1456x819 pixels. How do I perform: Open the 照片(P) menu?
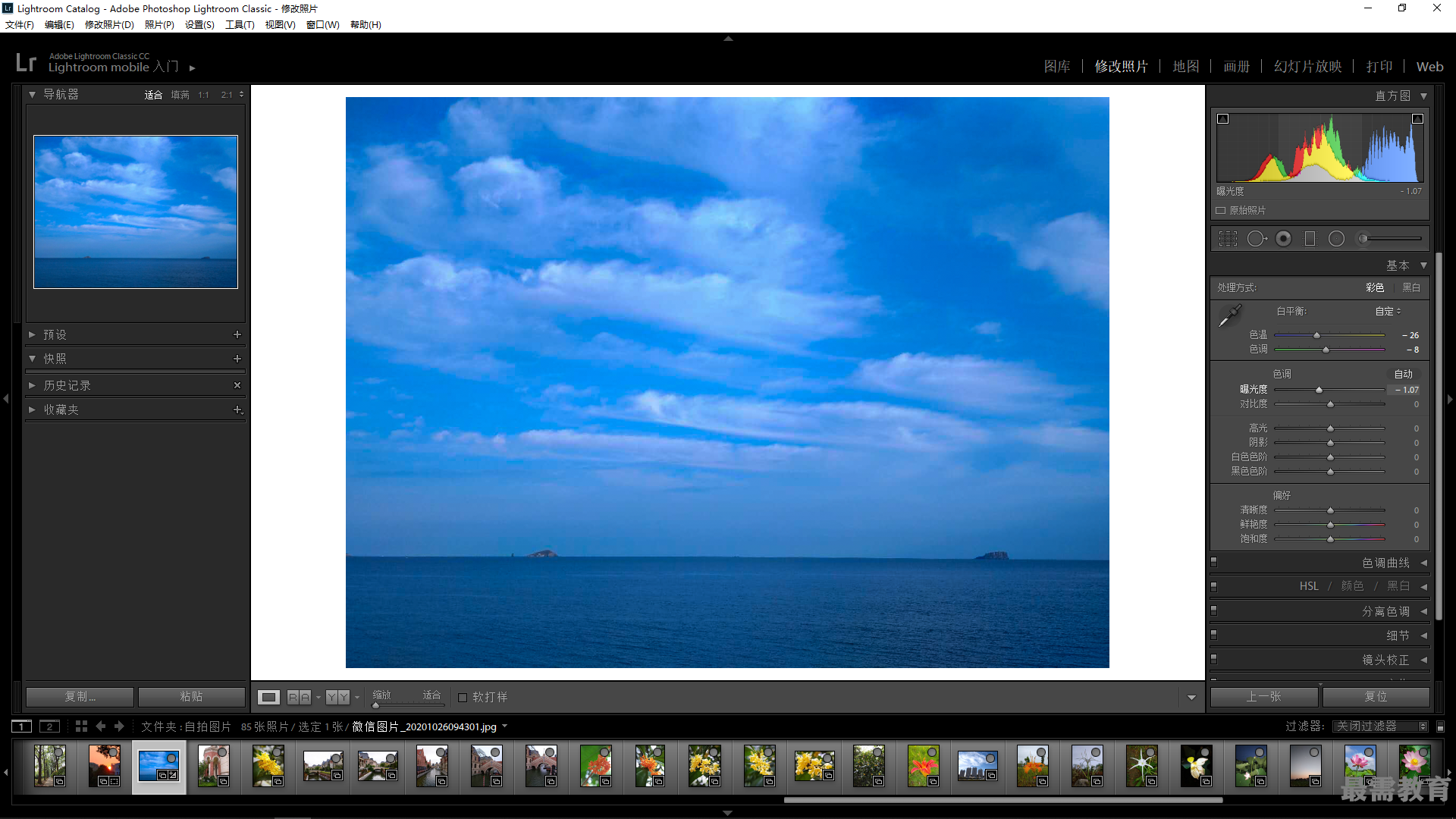(159, 25)
